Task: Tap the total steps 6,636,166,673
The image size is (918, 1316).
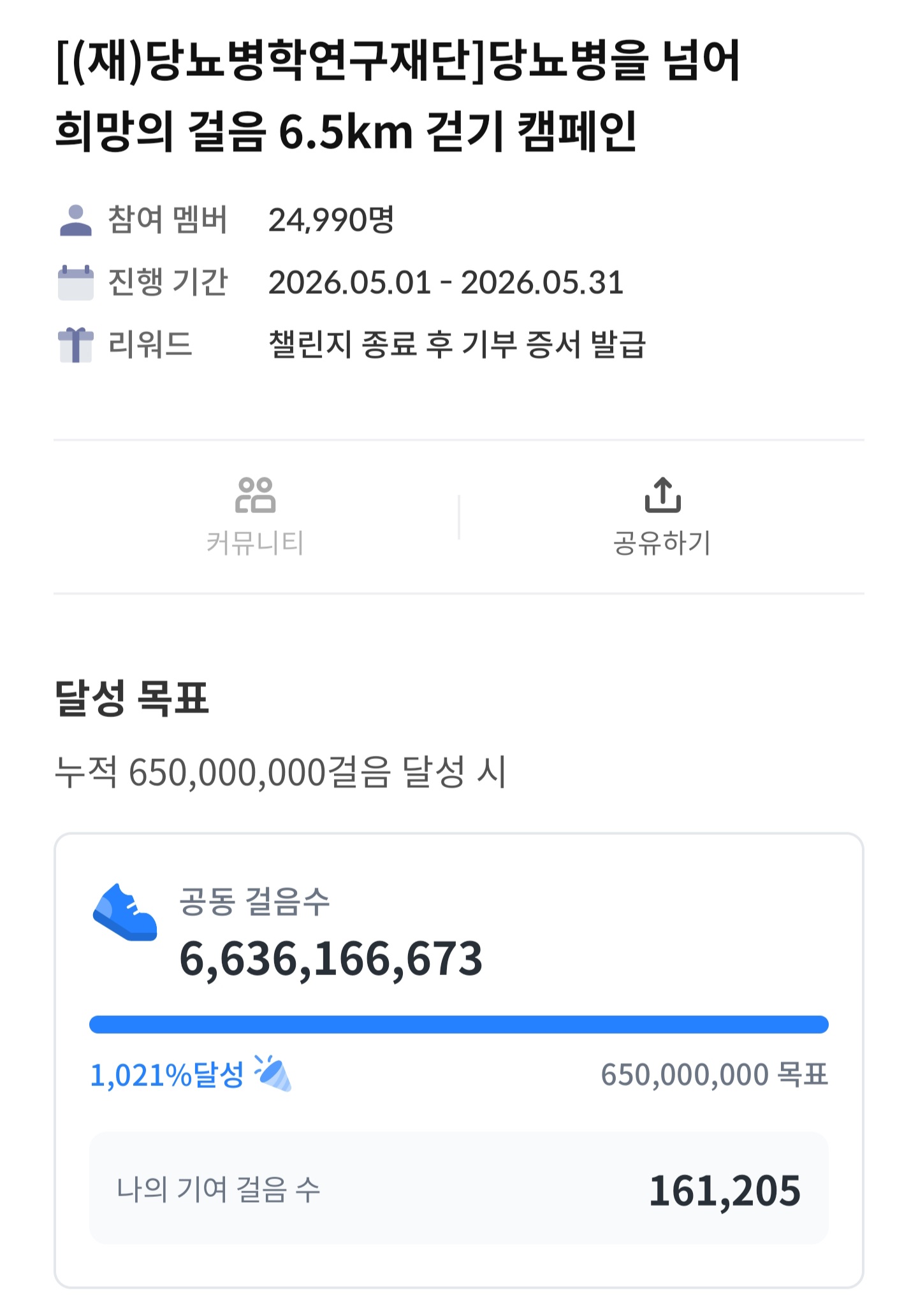Action: tap(331, 959)
